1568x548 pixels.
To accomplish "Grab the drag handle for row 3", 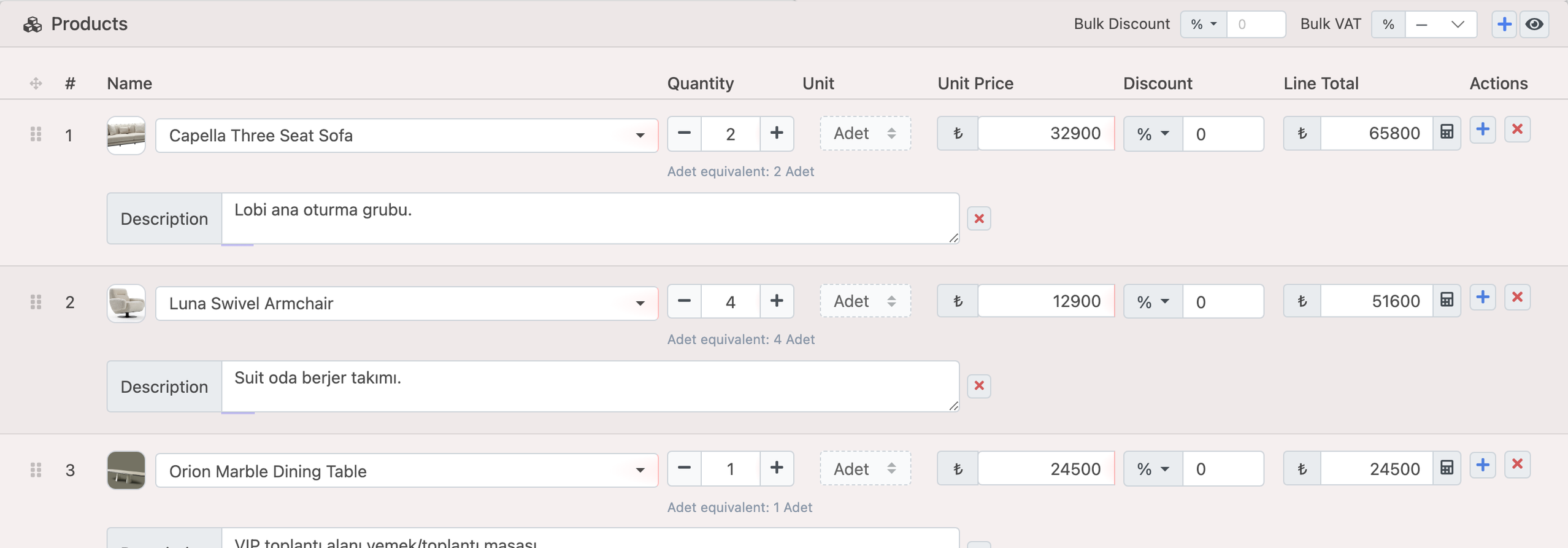I will (36, 470).
